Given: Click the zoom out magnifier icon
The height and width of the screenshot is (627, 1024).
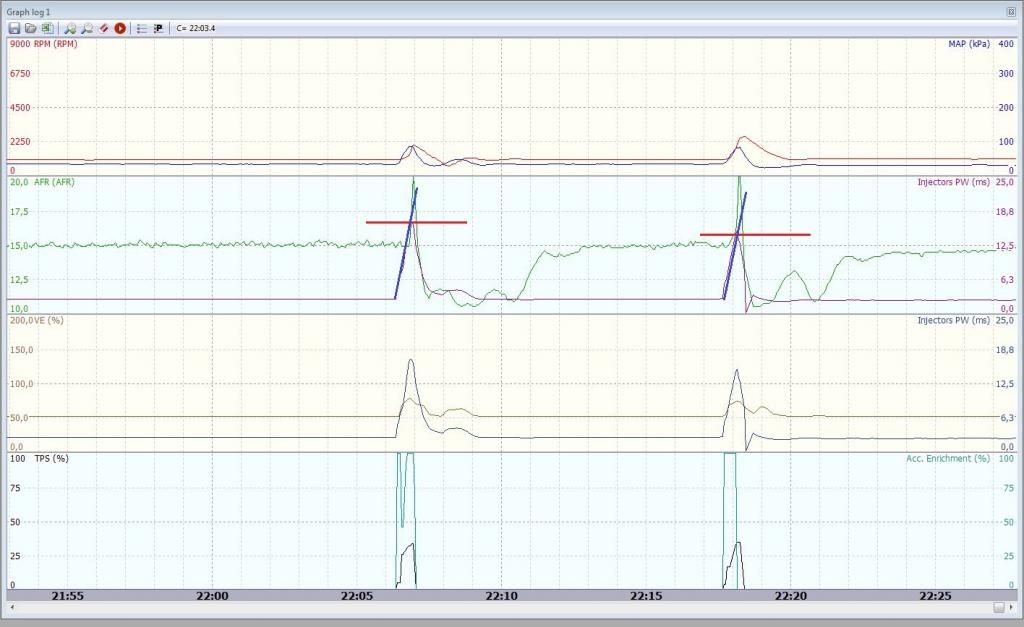Looking at the screenshot, I should point(87,28).
